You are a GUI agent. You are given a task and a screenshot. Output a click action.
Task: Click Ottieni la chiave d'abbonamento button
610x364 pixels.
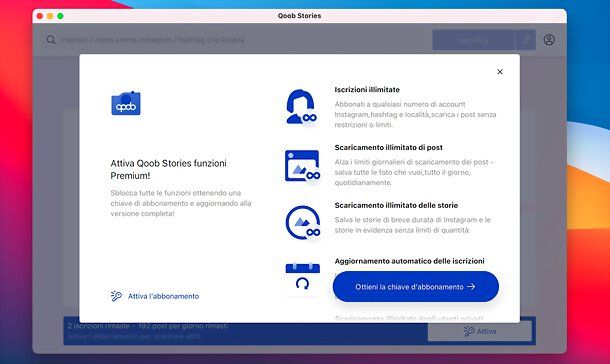(415, 287)
